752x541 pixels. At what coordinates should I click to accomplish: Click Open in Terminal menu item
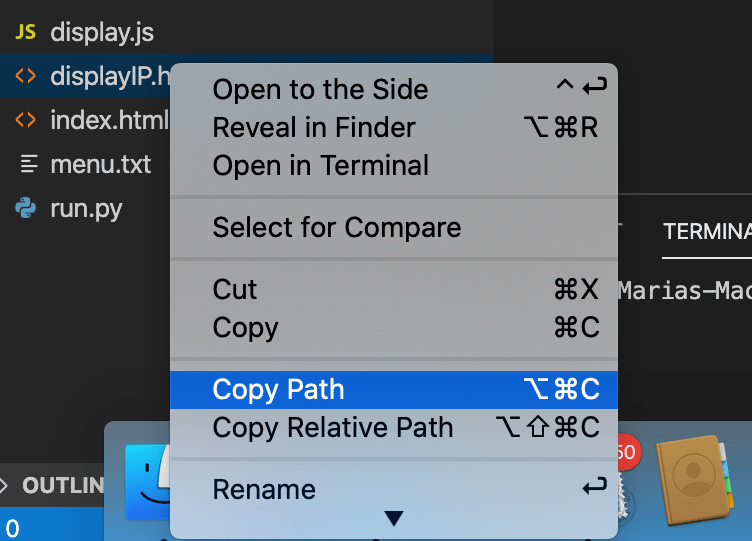click(320, 166)
